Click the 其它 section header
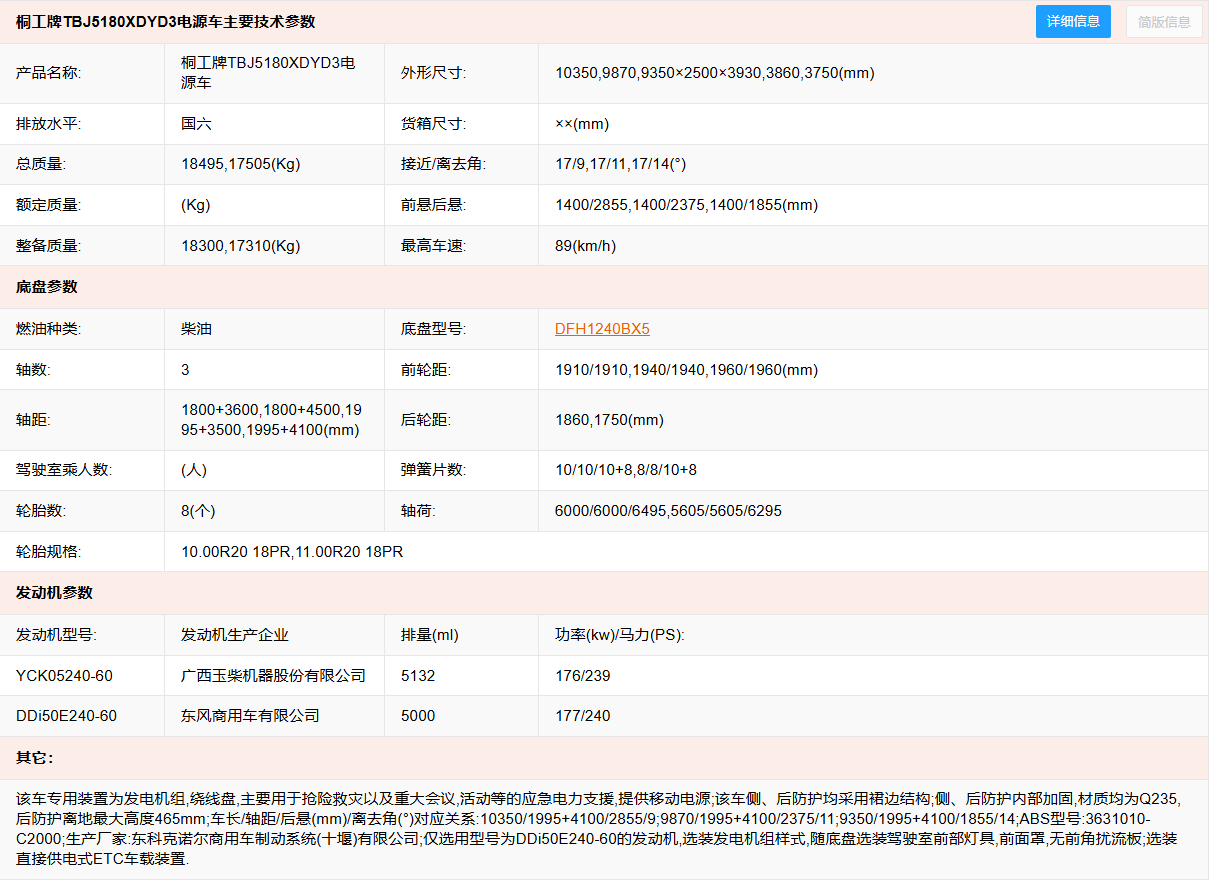This screenshot has height=880, width=1209. pyautogui.click(x=34, y=757)
